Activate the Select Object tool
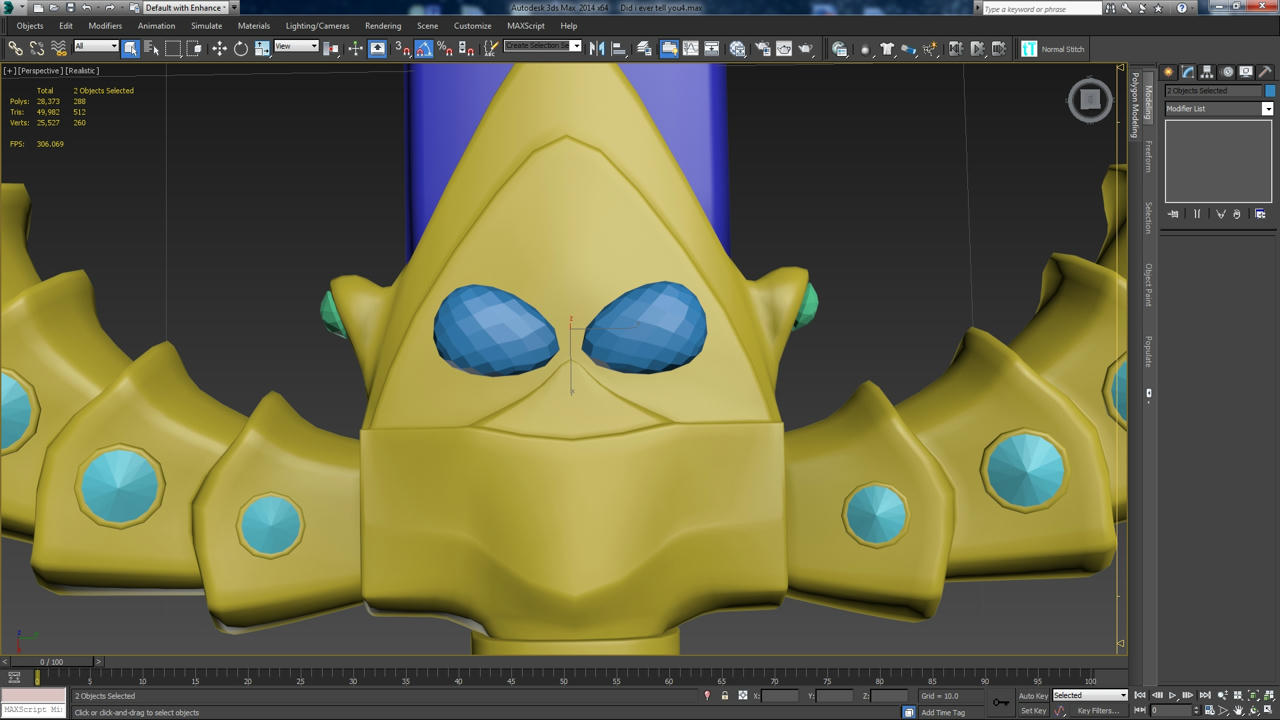 point(130,48)
